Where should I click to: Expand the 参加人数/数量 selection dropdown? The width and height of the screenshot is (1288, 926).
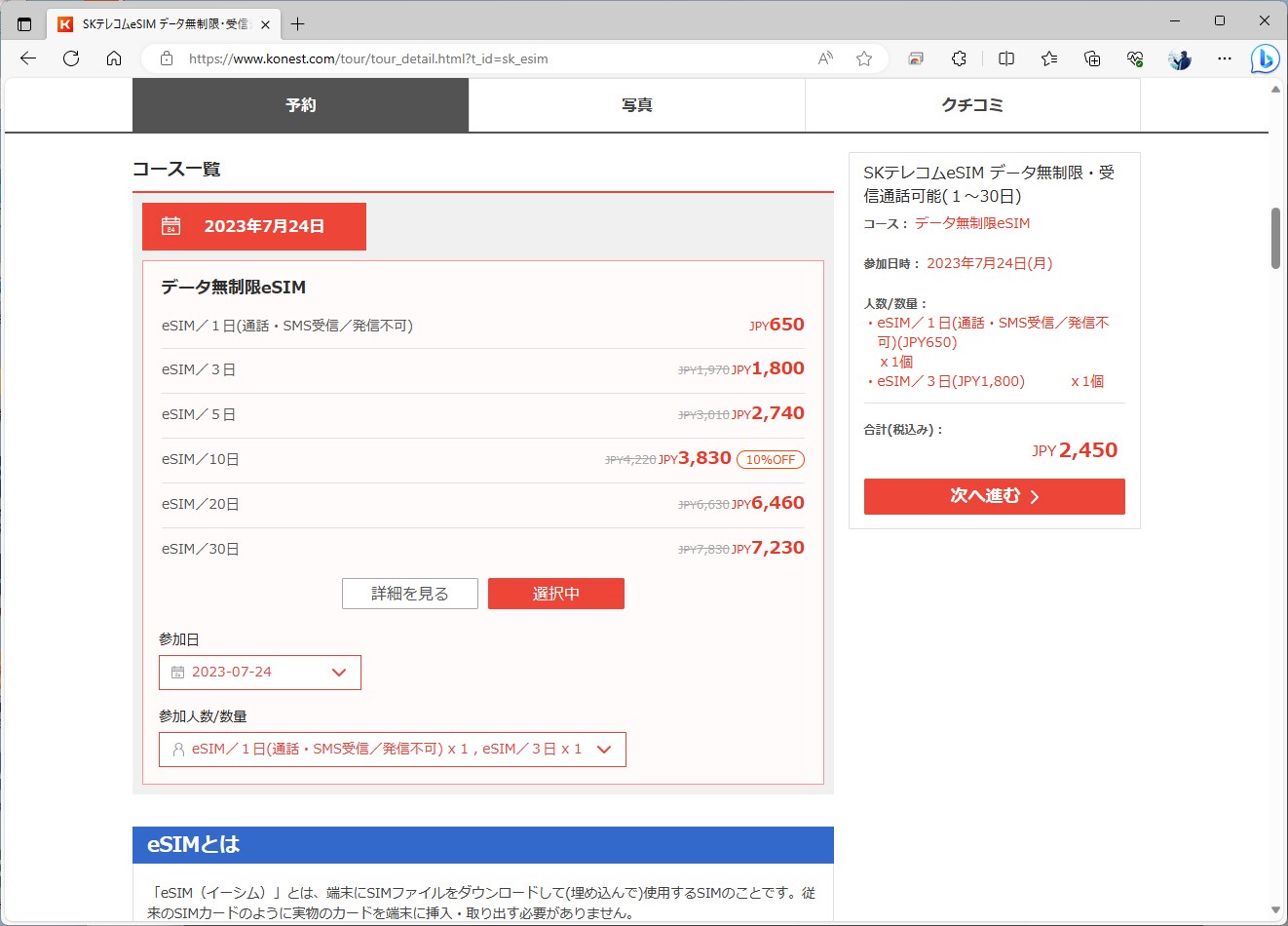pyautogui.click(x=605, y=749)
